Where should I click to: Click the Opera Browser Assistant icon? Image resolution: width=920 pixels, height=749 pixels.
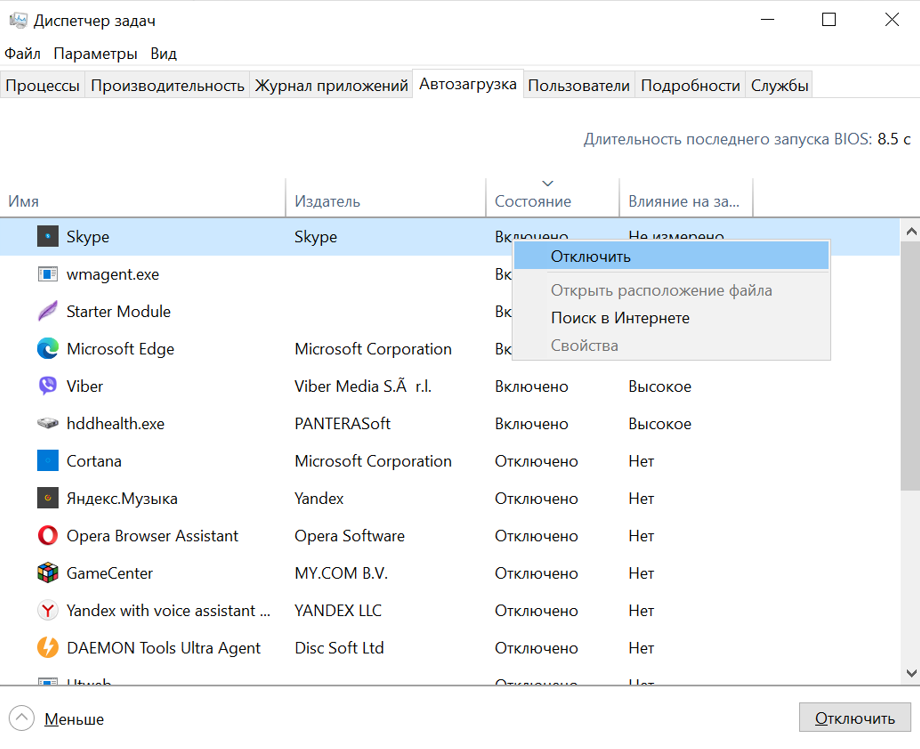pos(48,536)
